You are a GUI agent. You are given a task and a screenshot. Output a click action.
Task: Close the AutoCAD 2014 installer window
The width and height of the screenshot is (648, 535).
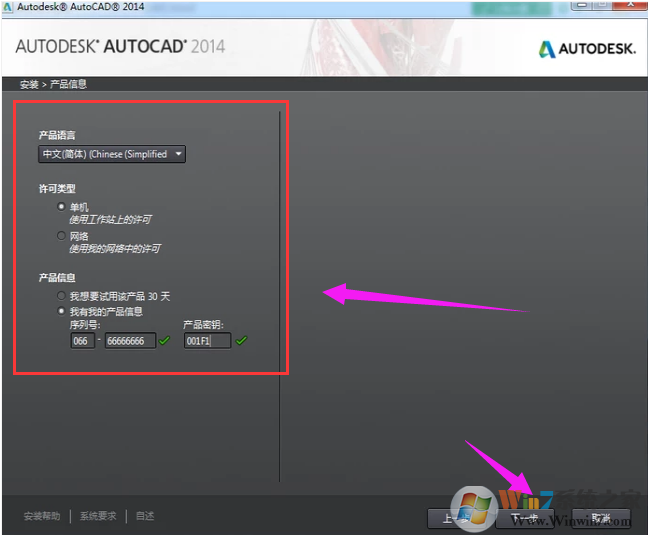[x=630, y=5]
